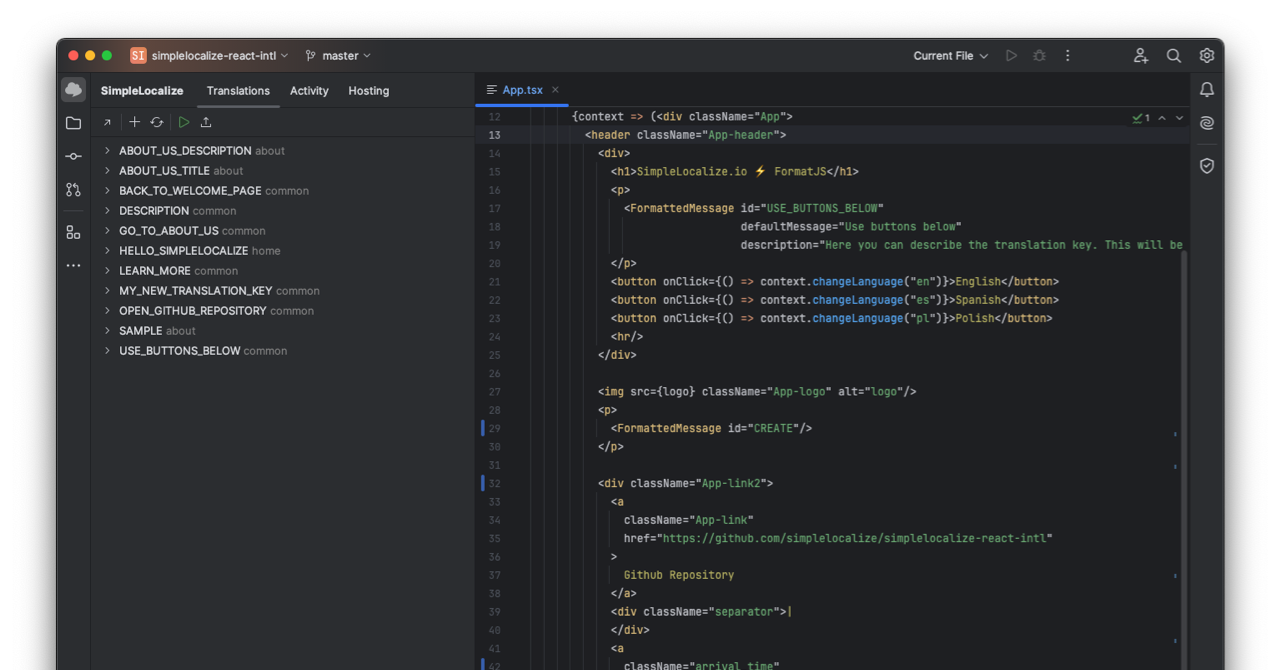
Task: Click the diagonal arrow icon in SimpleLocalize toolbar
Action: click(x=107, y=122)
